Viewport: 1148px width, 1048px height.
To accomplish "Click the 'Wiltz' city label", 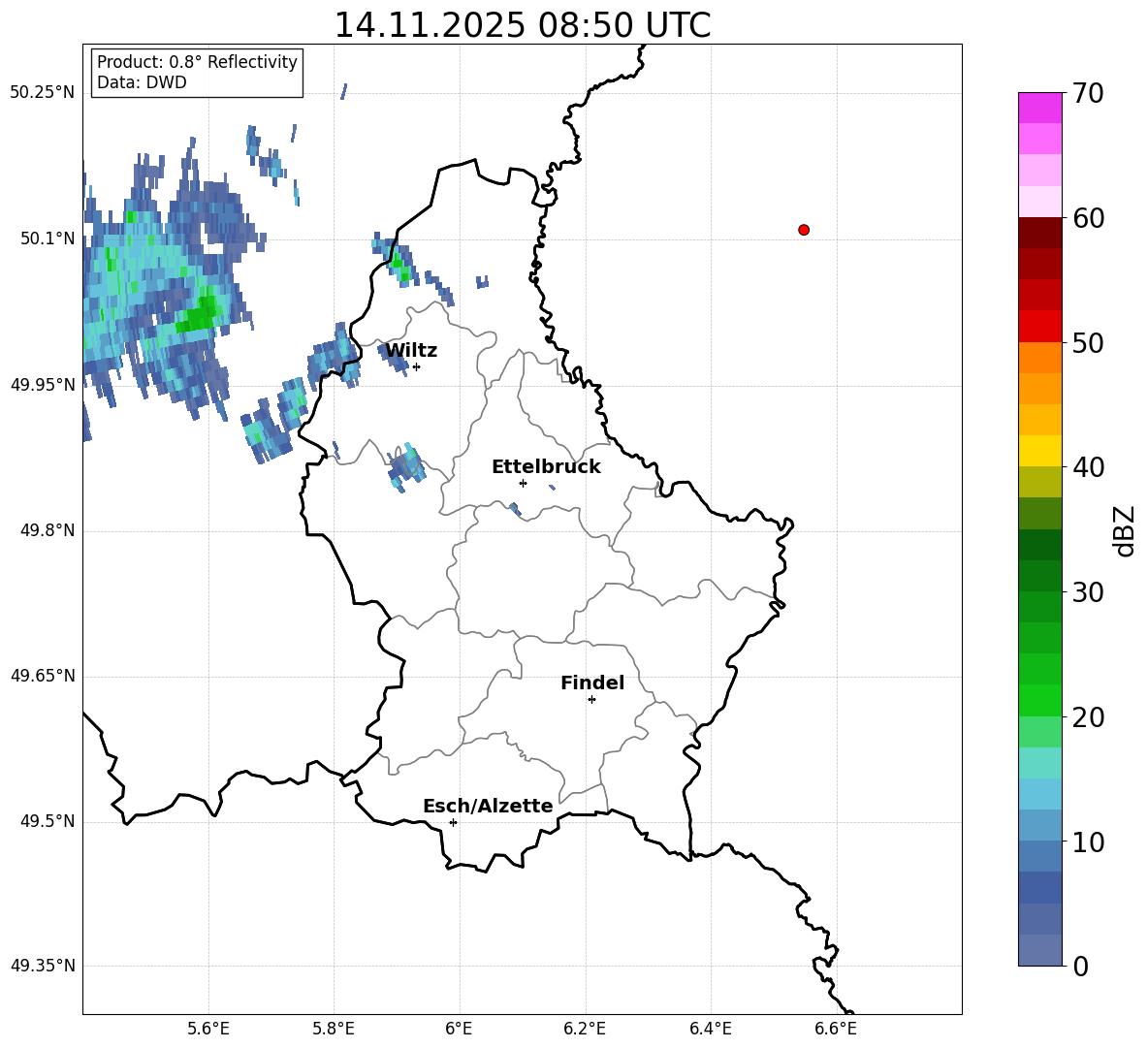I will tap(411, 351).
